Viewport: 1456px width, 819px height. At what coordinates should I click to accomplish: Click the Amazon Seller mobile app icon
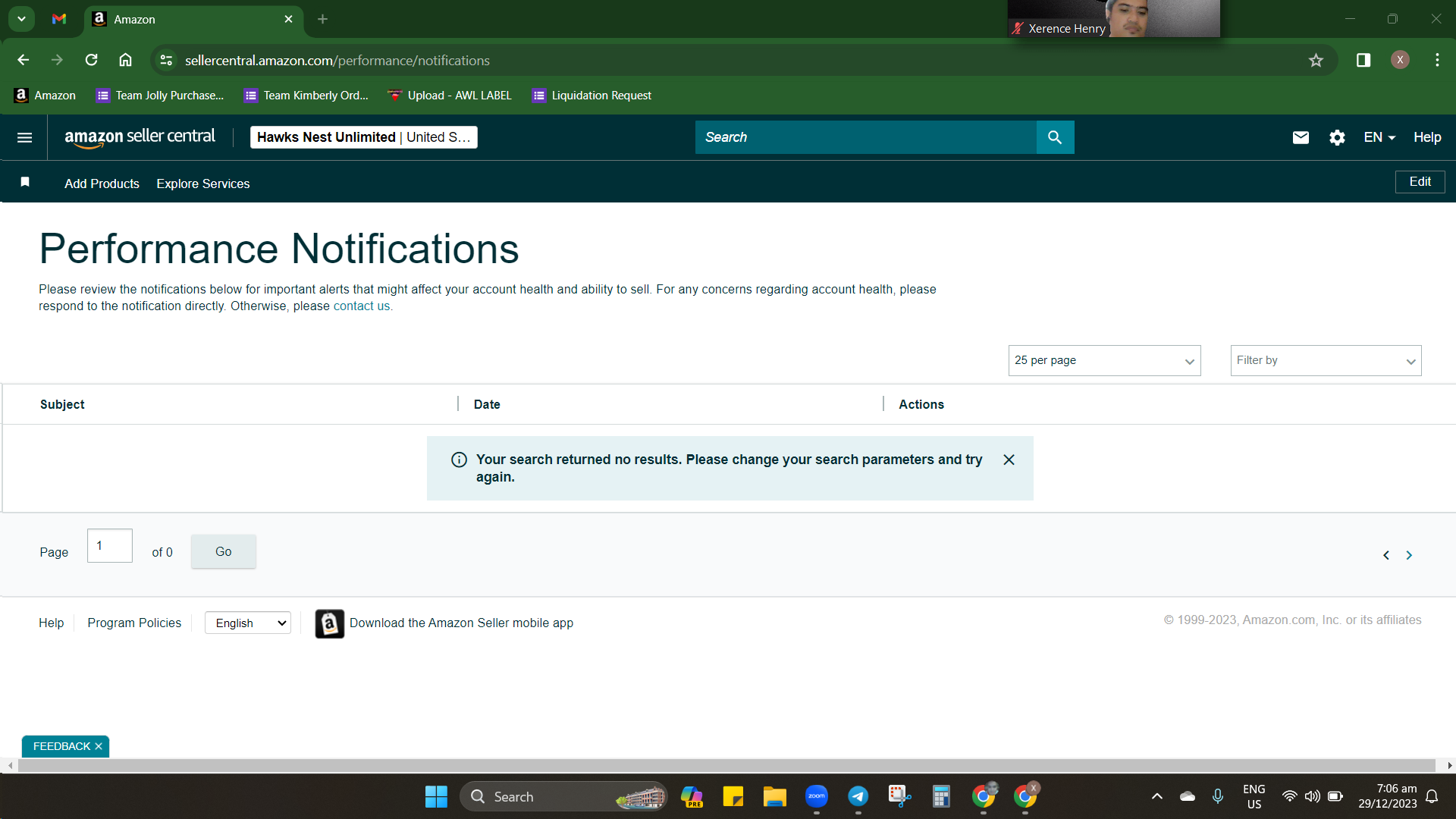tap(329, 623)
